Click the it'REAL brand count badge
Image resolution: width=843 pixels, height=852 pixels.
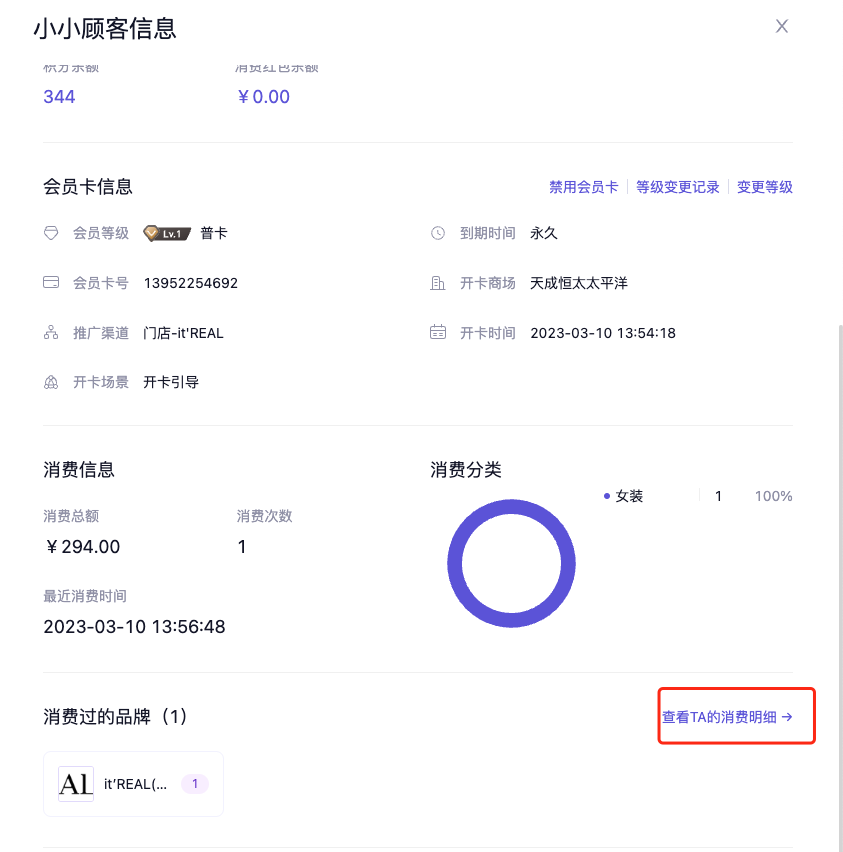pyautogui.click(x=195, y=784)
